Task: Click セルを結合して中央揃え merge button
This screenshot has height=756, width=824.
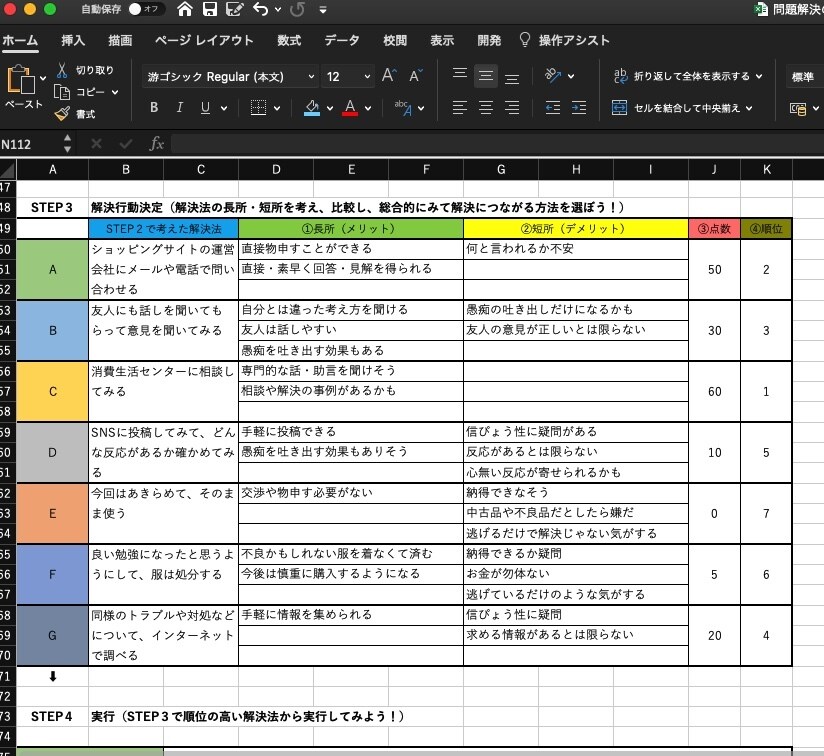Action: click(676, 108)
